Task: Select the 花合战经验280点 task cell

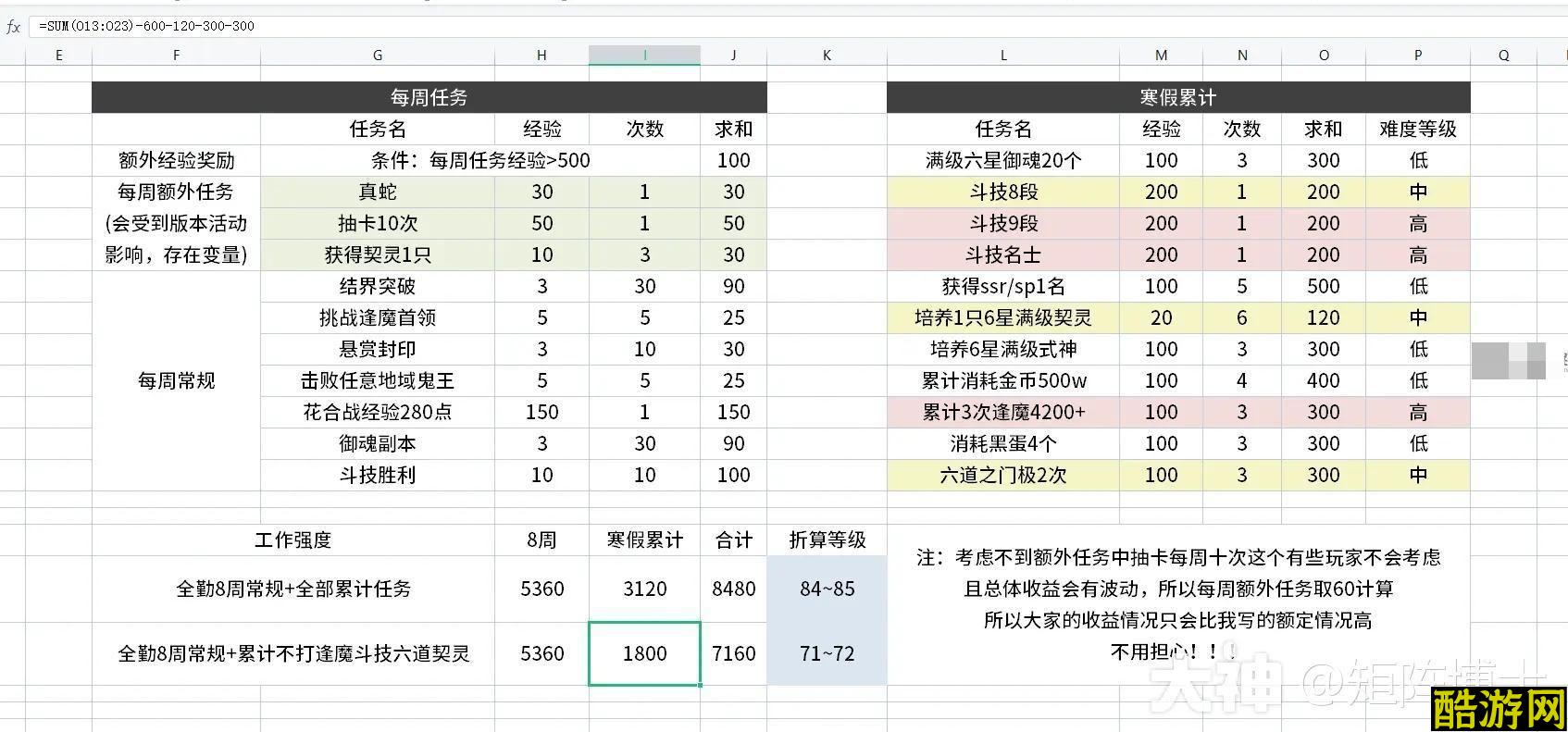Action: point(378,412)
